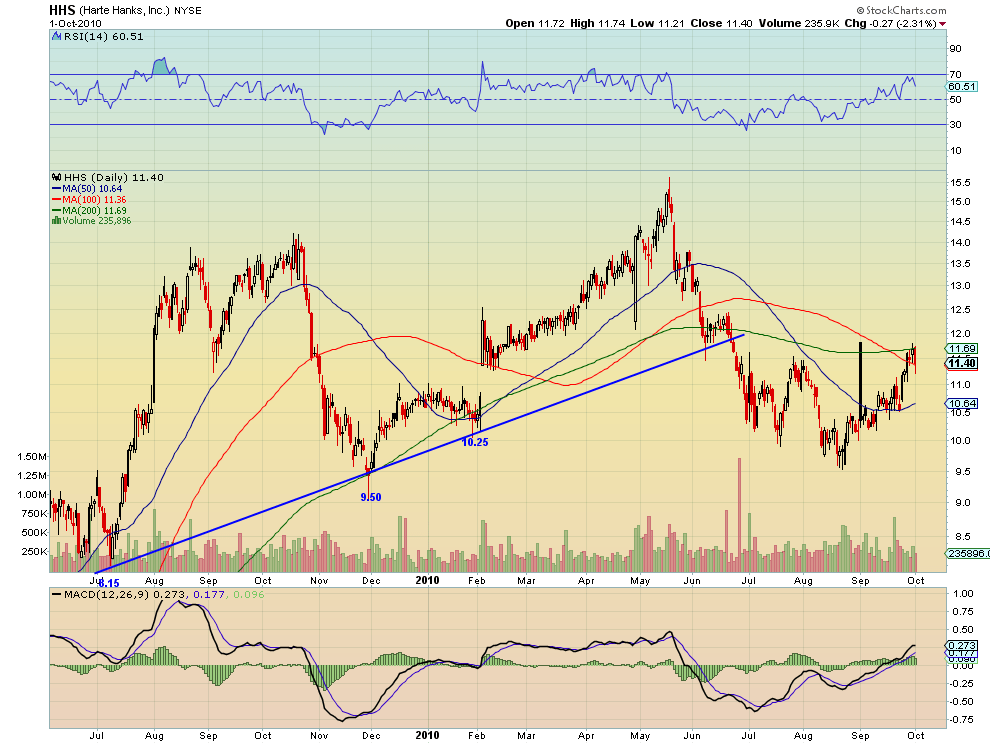This screenshot has height=744, width=990.
Task: Click the MACD 0.096 histogram value
Action: 249,594
